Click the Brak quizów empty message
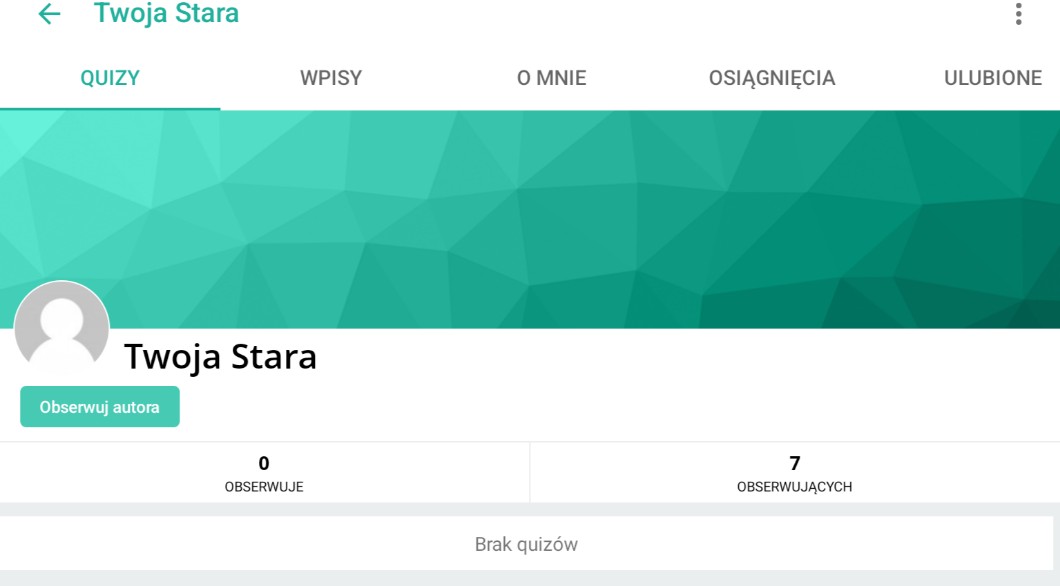 click(526, 545)
